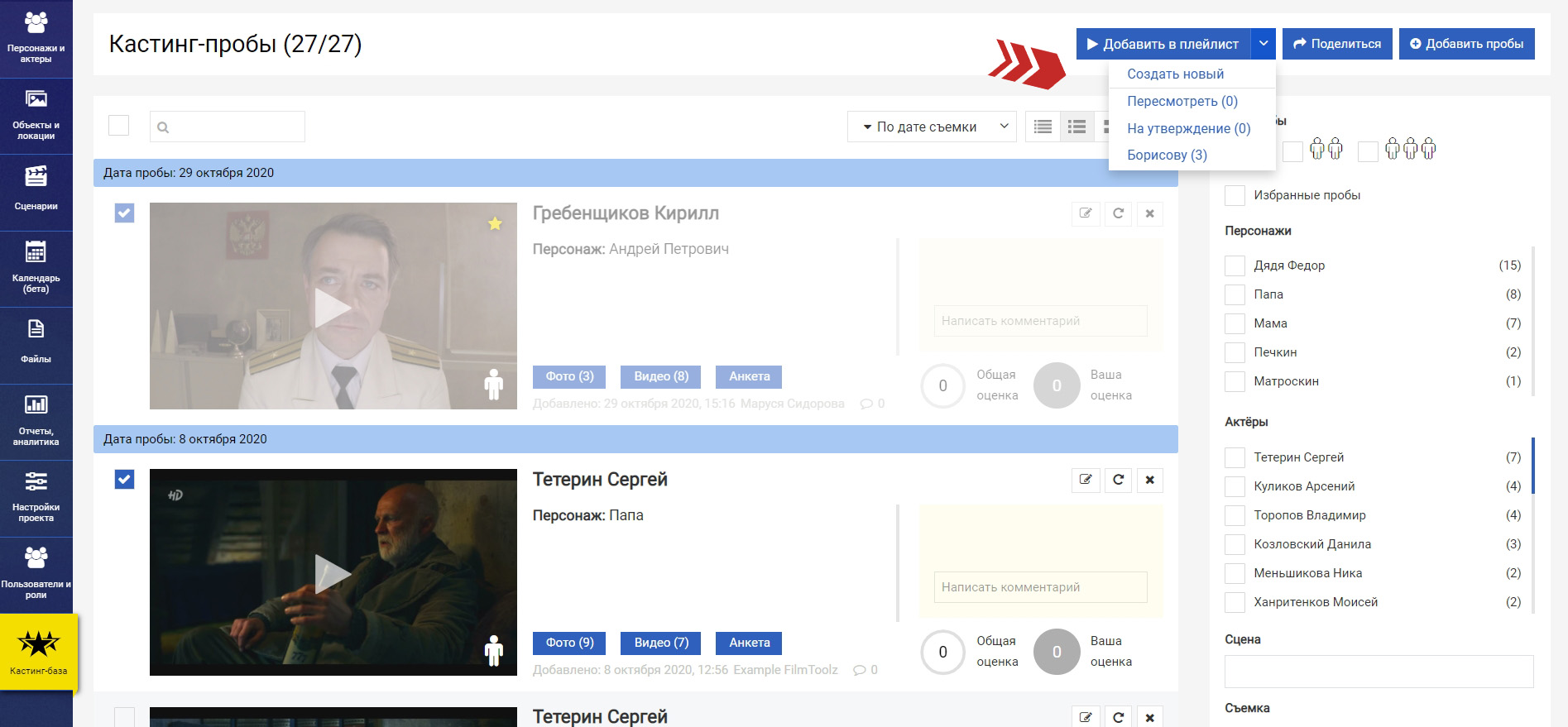Enable Избранные пробы filter checkbox
1568x727 pixels.
click(x=1235, y=195)
